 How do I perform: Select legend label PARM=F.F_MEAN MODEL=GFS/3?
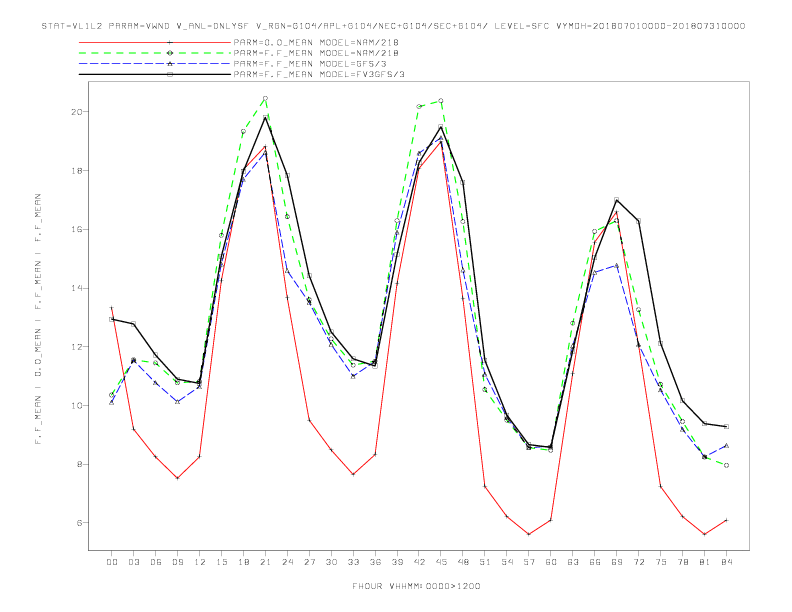click(x=310, y=64)
